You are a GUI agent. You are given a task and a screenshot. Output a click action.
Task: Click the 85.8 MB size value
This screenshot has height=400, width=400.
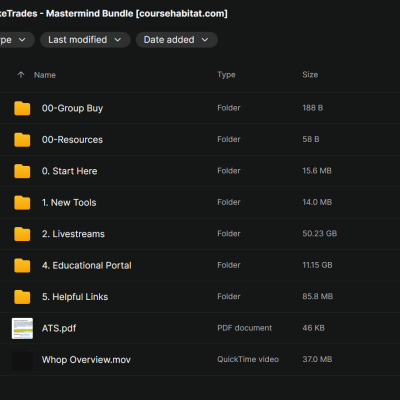point(318,296)
